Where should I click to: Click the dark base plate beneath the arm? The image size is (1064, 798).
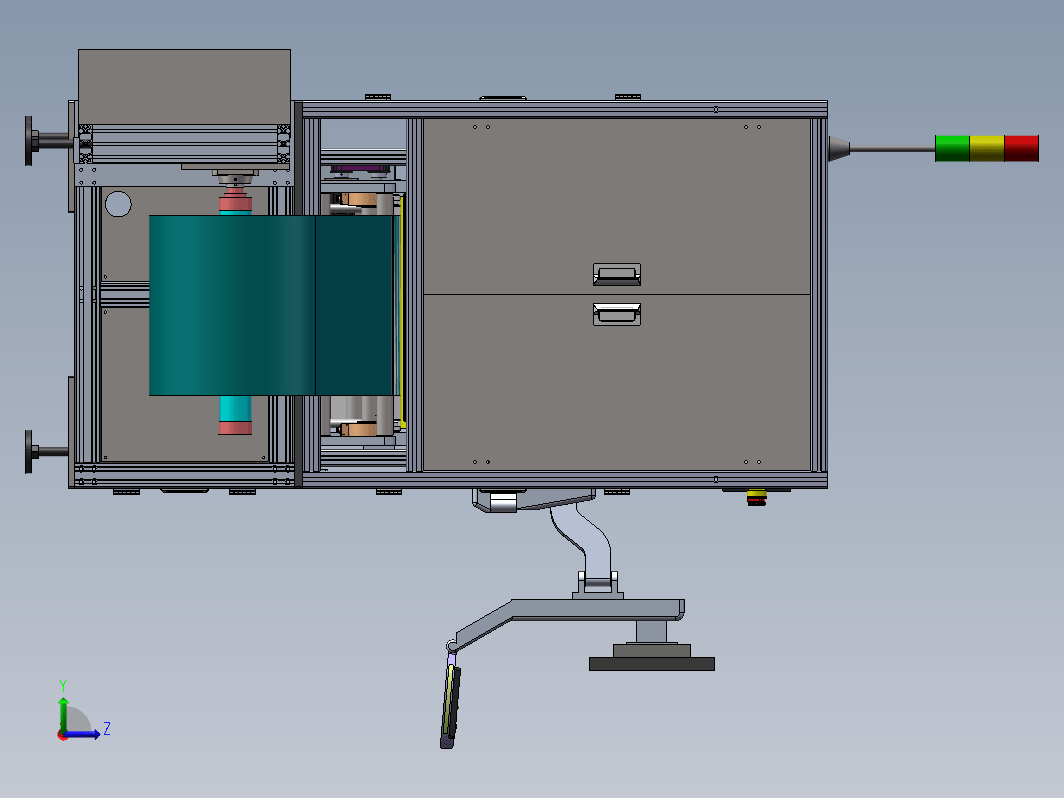[x=651, y=664]
